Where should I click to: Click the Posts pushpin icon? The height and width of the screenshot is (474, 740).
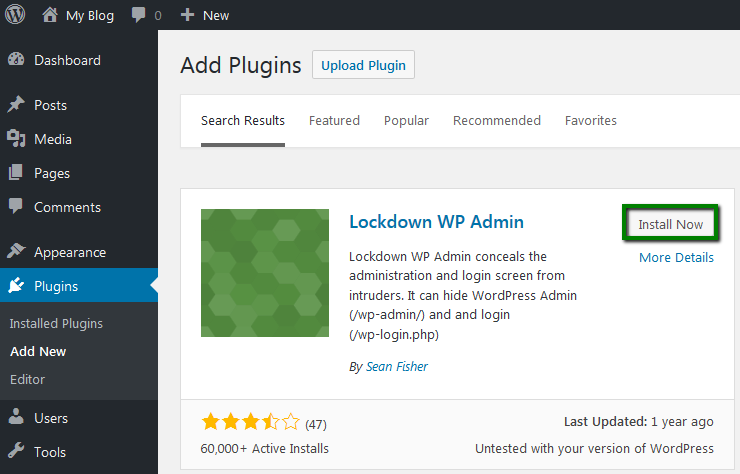click(x=16, y=105)
